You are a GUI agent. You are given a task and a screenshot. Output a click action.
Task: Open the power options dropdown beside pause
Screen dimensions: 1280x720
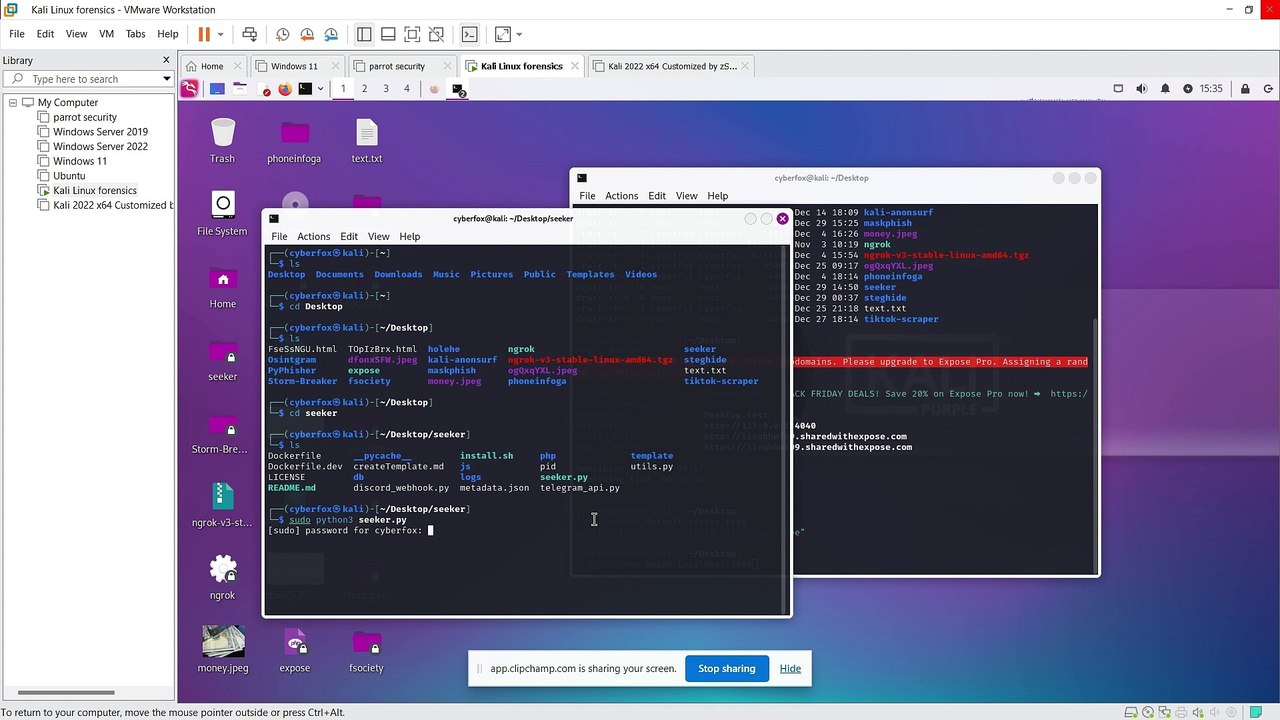click(220, 34)
